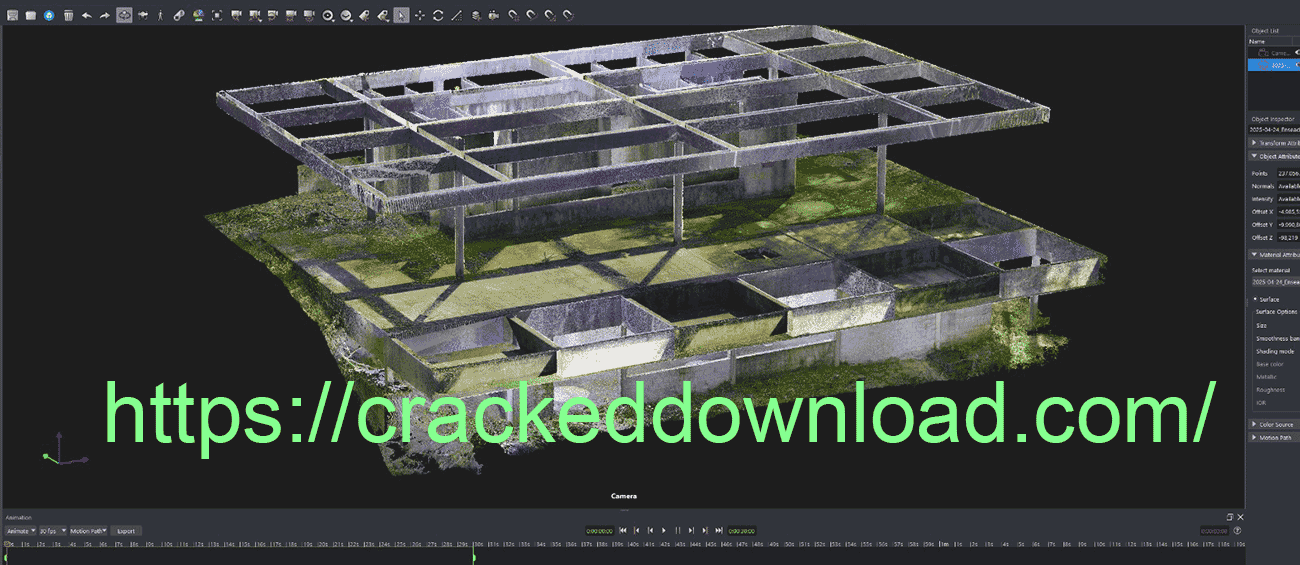Select the circular rotate tool

[438, 15]
